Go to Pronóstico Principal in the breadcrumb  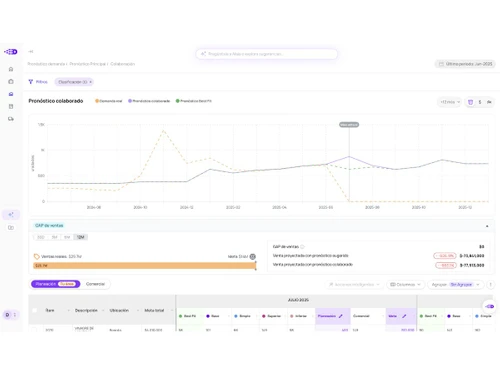(87, 64)
